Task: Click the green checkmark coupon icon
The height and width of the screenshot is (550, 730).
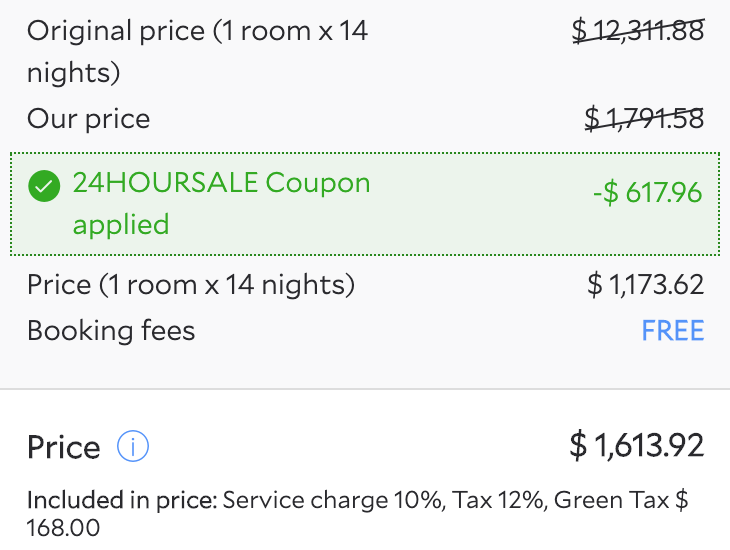Action: 44,185
